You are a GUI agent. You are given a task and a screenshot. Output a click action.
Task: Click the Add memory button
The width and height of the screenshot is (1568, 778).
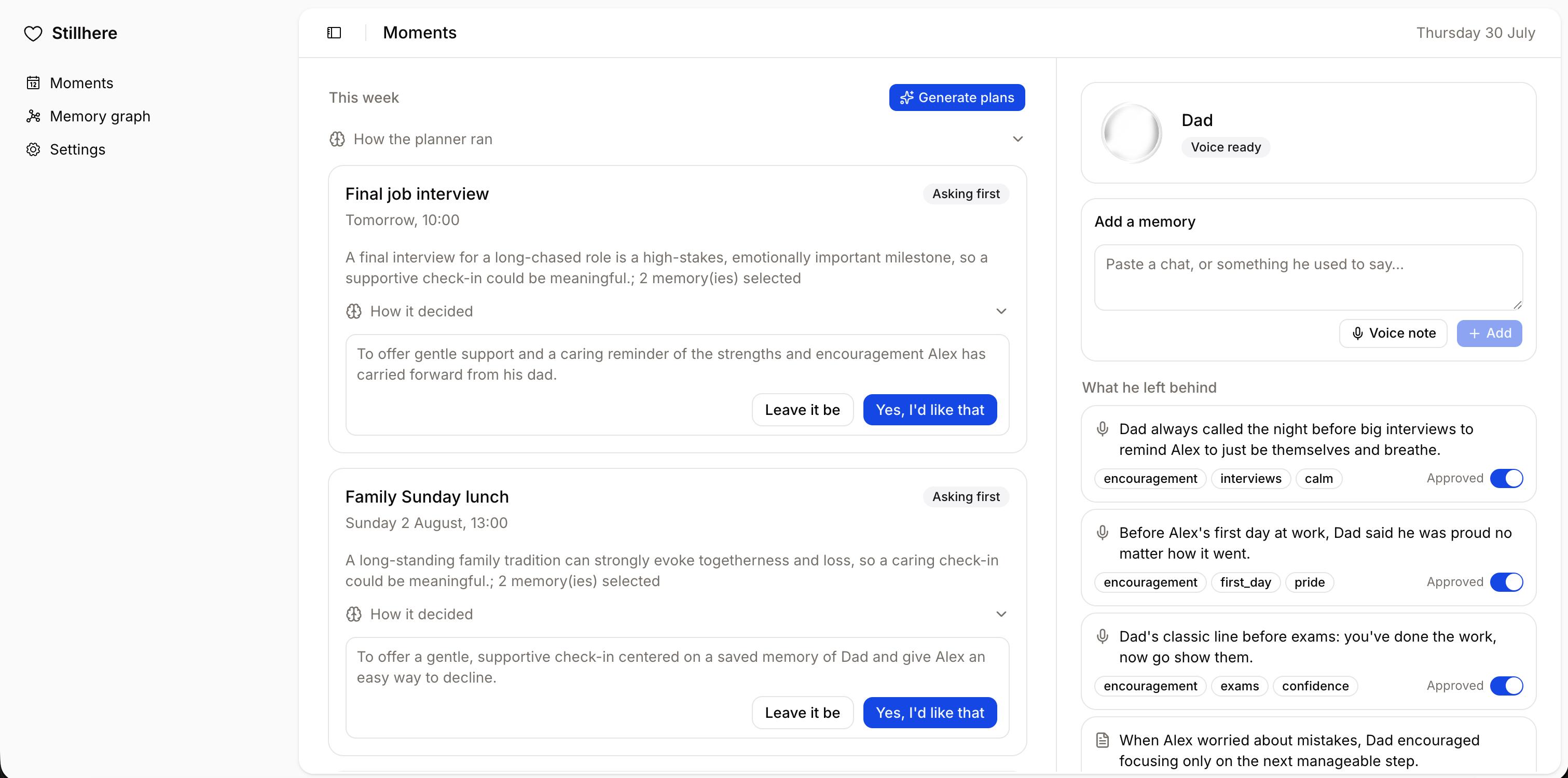tap(1490, 334)
